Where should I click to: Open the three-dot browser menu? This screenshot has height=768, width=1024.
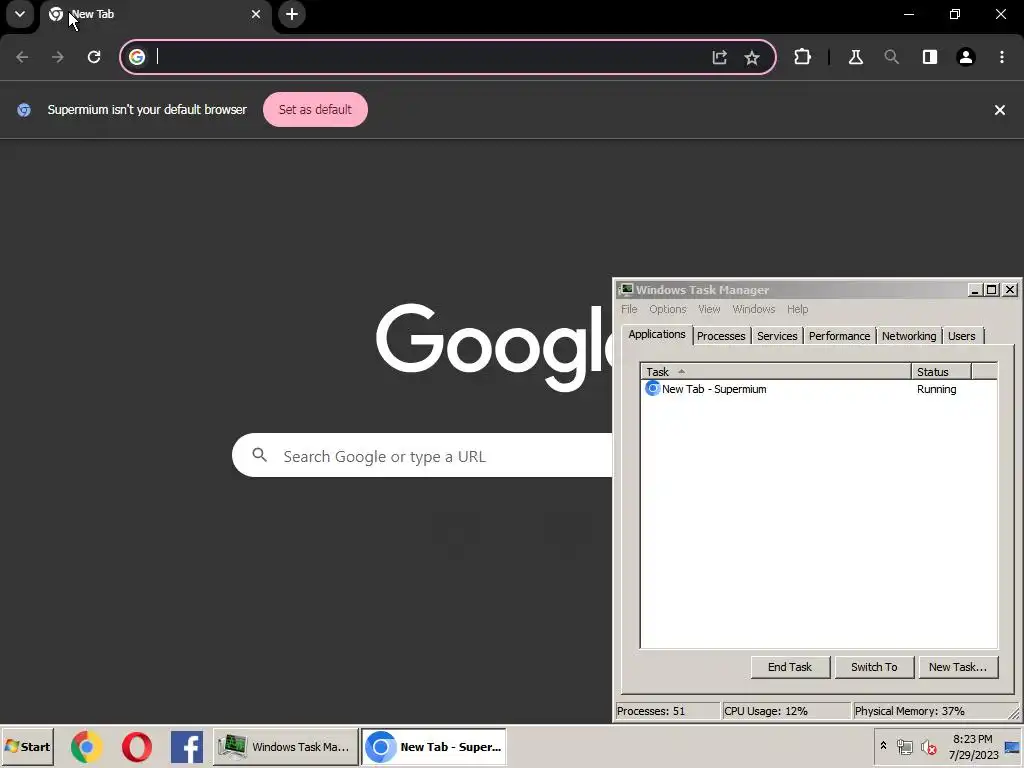click(x=1002, y=57)
